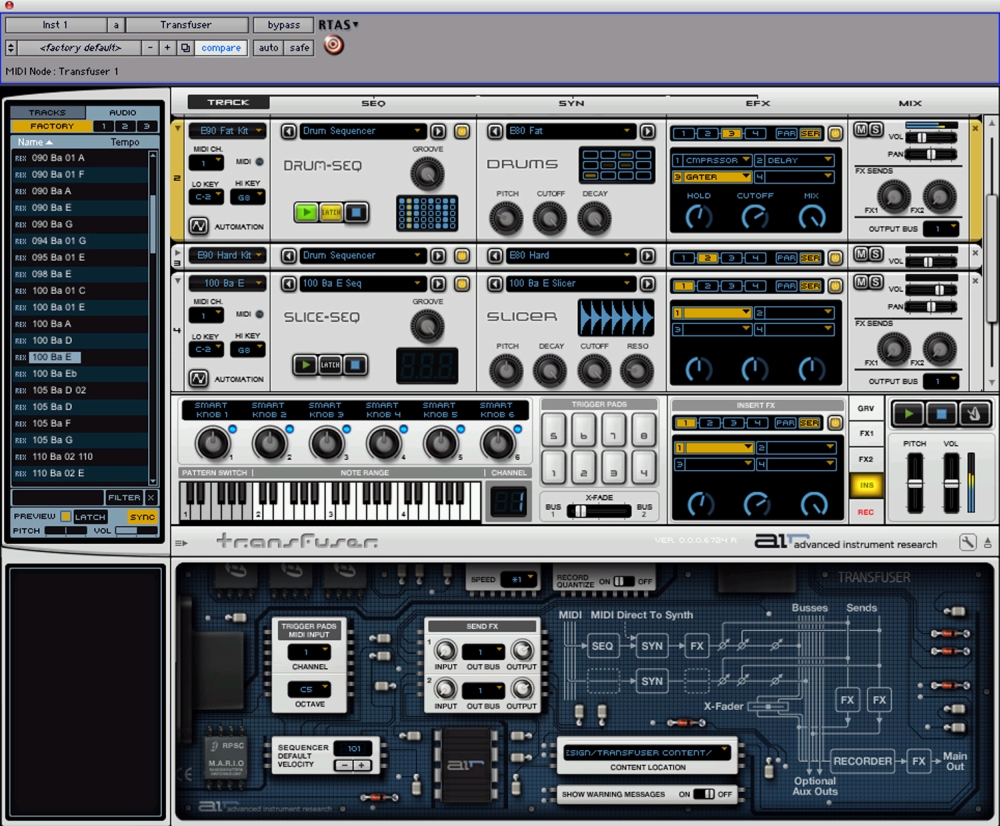Toggle SYNC in the browser
This screenshot has width=1000, height=826.
coord(142,517)
